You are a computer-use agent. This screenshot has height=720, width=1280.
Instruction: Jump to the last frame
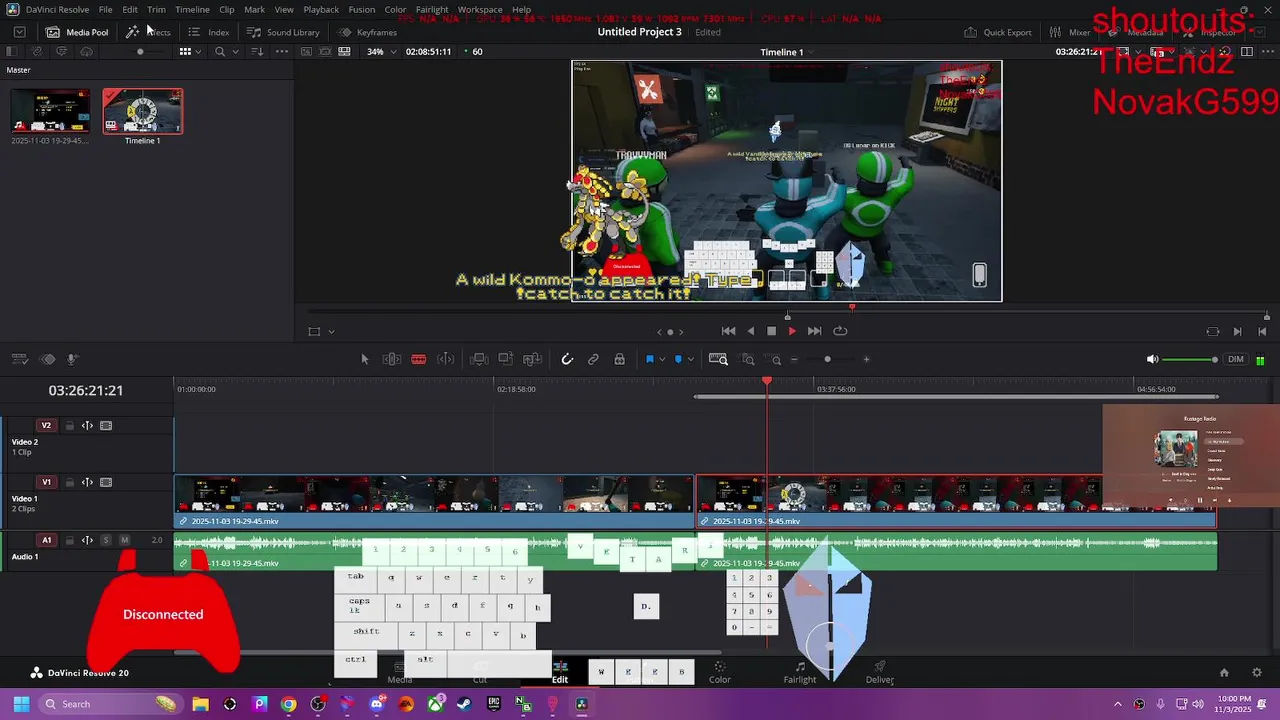click(814, 331)
